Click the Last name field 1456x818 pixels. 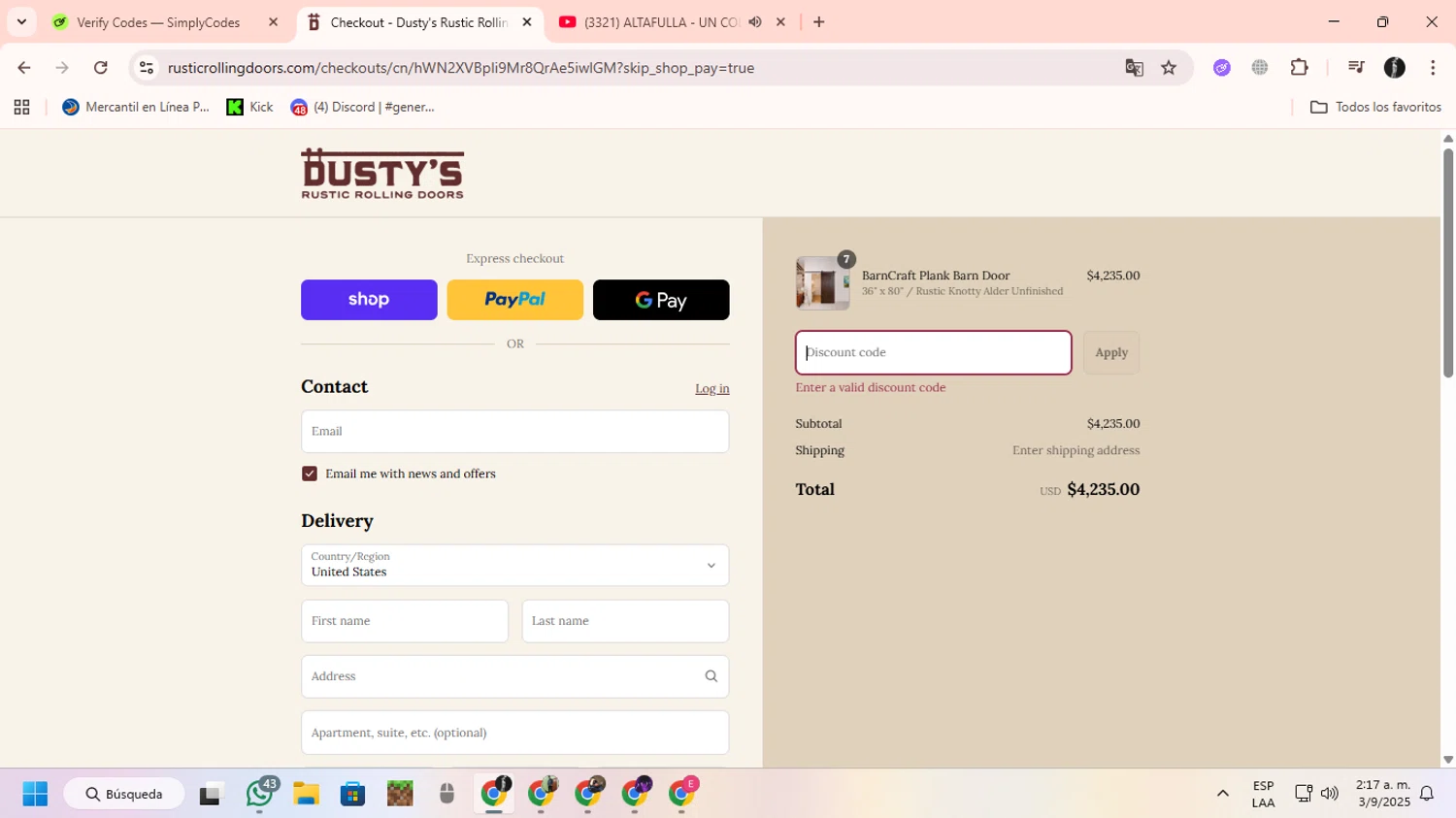click(625, 621)
